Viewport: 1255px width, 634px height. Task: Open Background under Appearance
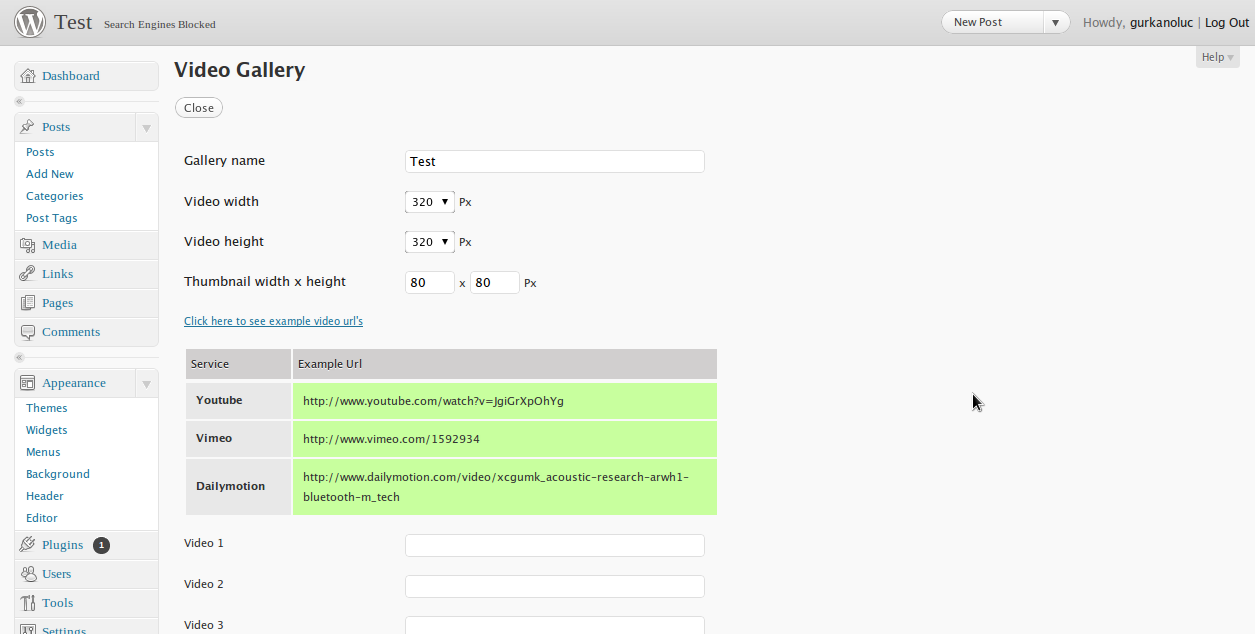coord(58,474)
